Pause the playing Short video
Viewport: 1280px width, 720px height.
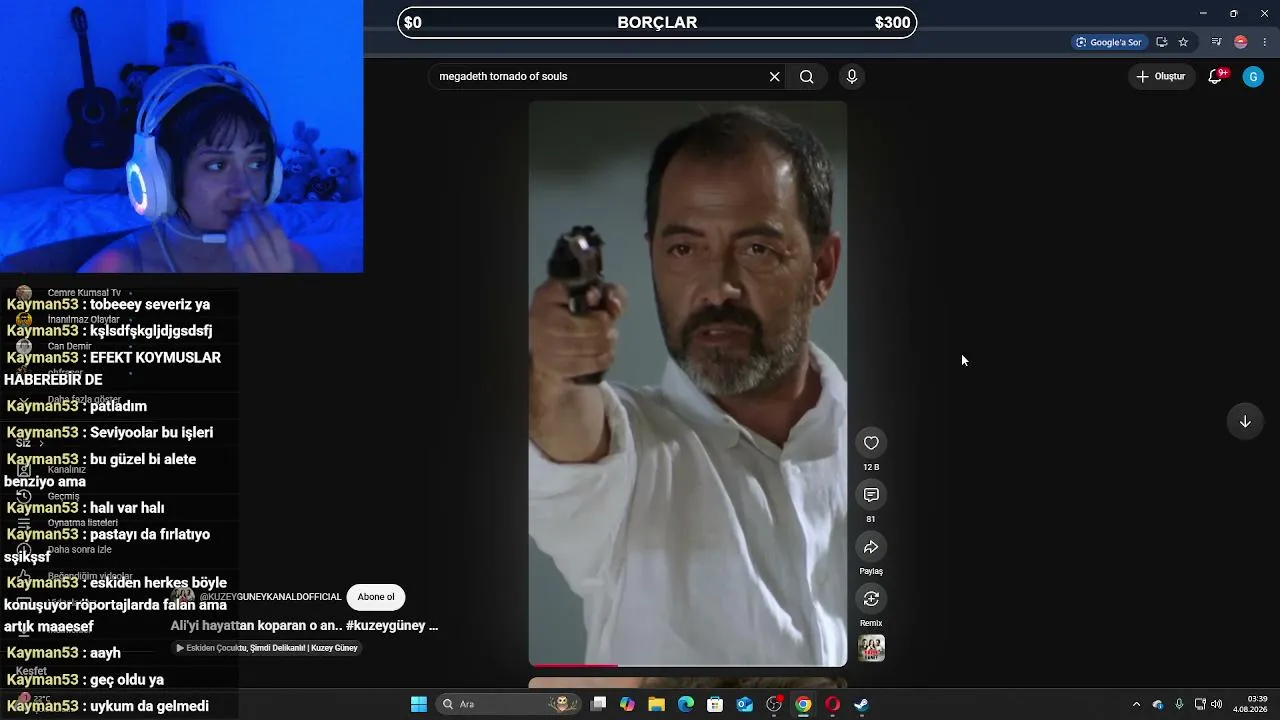(x=688, y=383)
